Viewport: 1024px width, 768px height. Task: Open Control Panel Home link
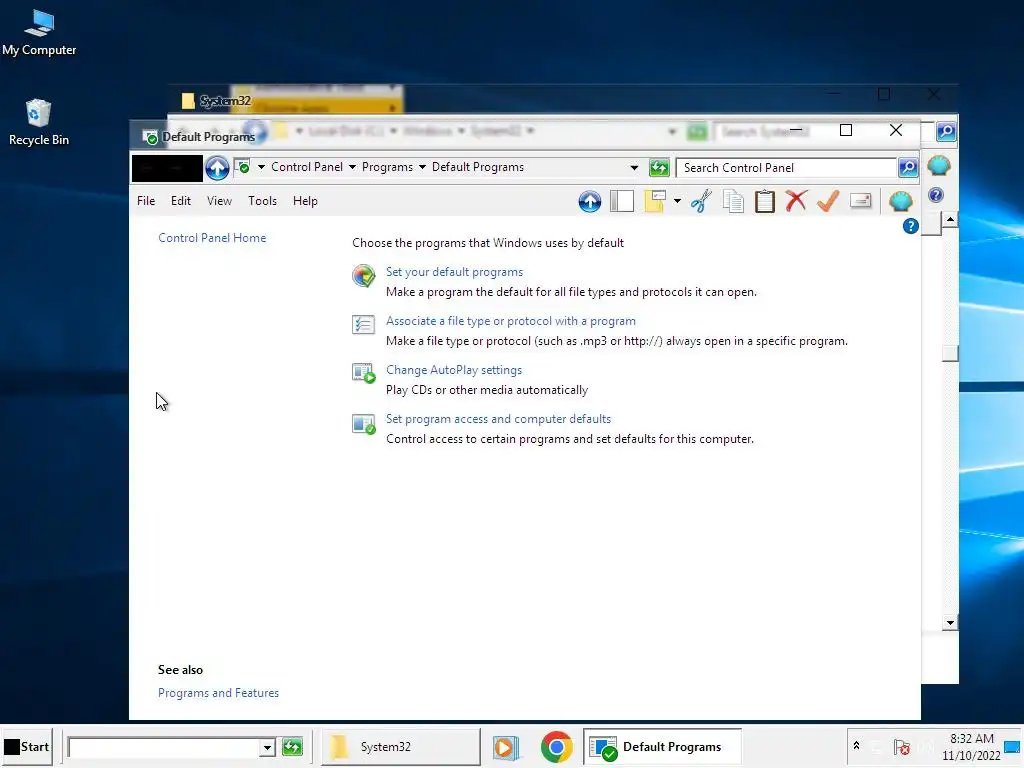click(x=212, y=238)
